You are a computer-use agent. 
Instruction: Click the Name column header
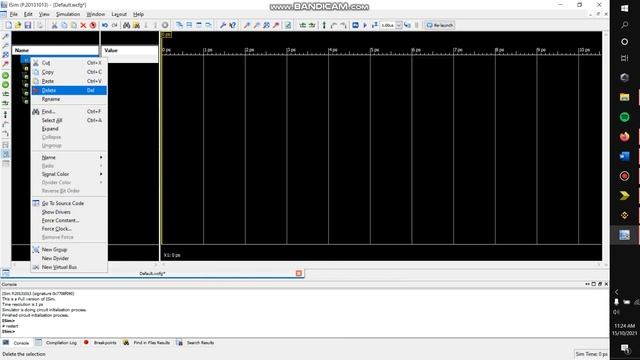click(x=55, y=50)
